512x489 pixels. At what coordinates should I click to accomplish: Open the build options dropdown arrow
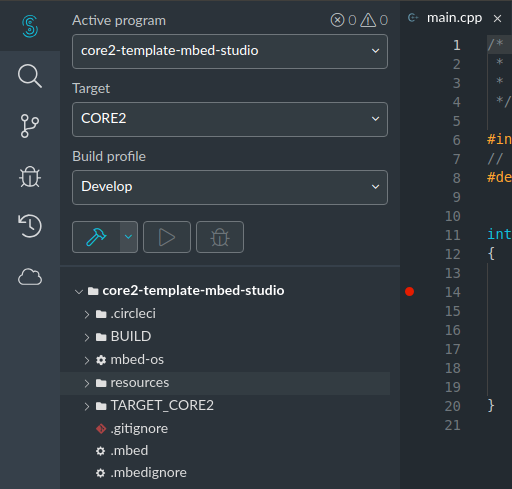coord(129,237)
